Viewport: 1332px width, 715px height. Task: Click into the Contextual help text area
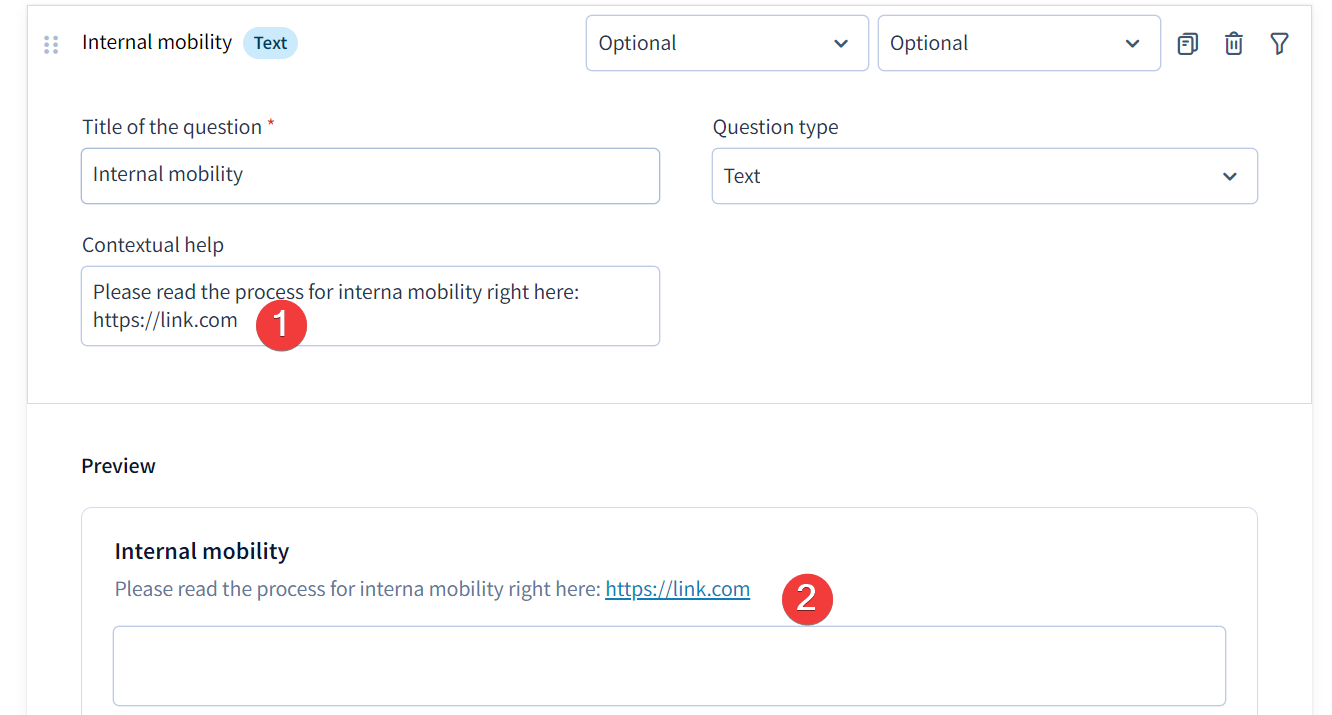370,306
